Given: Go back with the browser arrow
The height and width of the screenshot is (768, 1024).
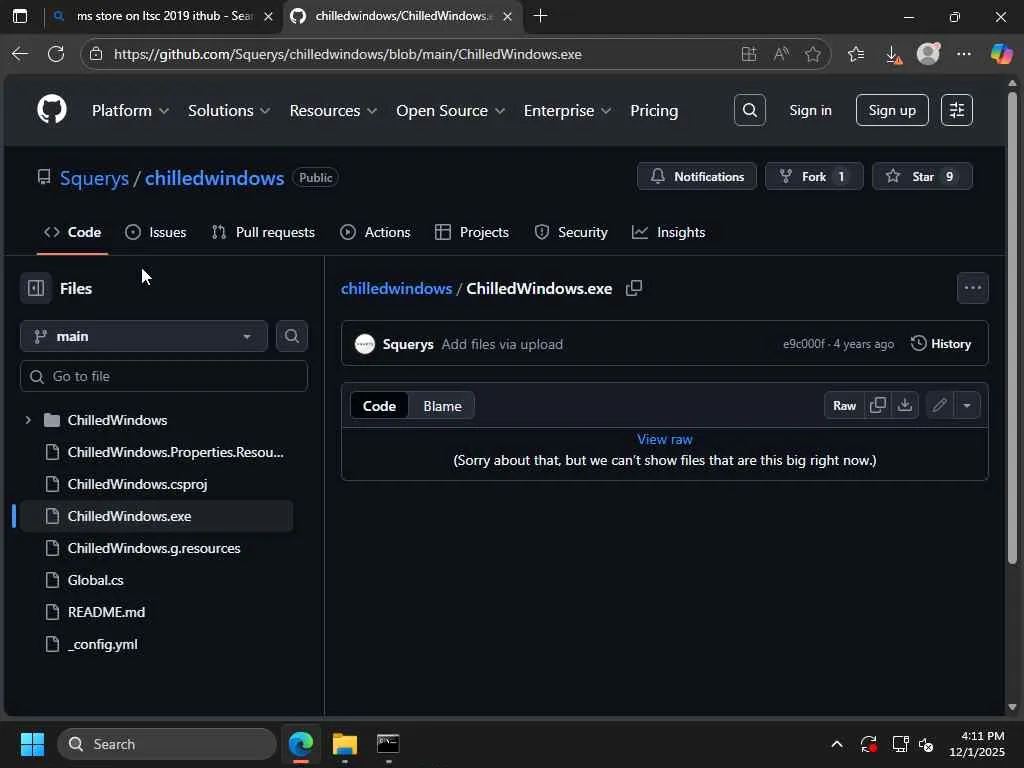Looking at the screenshot, I should tap(20, 54).
